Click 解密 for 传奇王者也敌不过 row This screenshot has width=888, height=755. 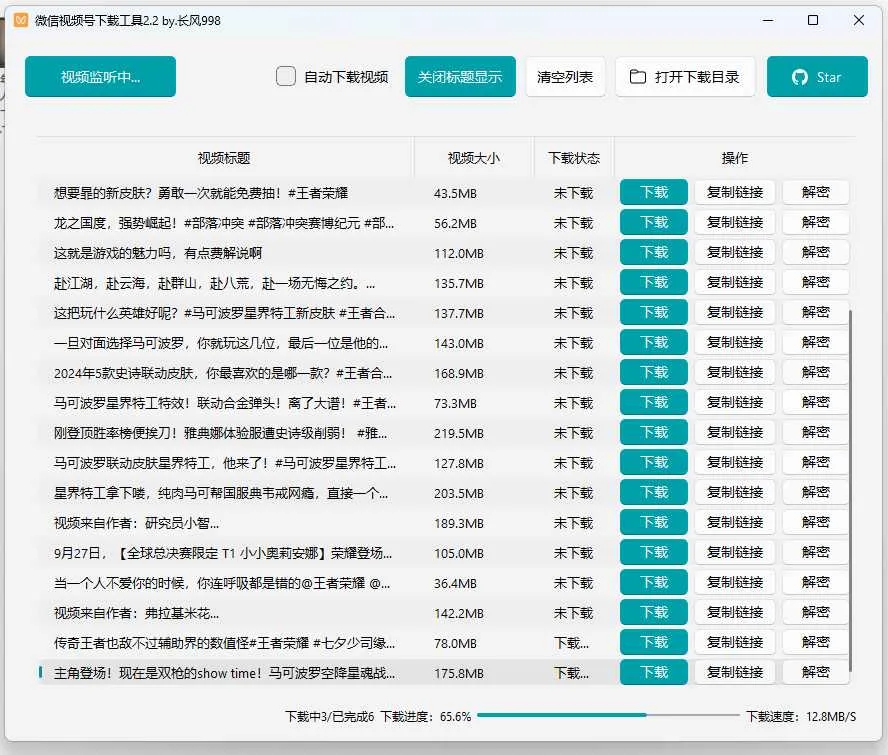click(x=816, y=643)
